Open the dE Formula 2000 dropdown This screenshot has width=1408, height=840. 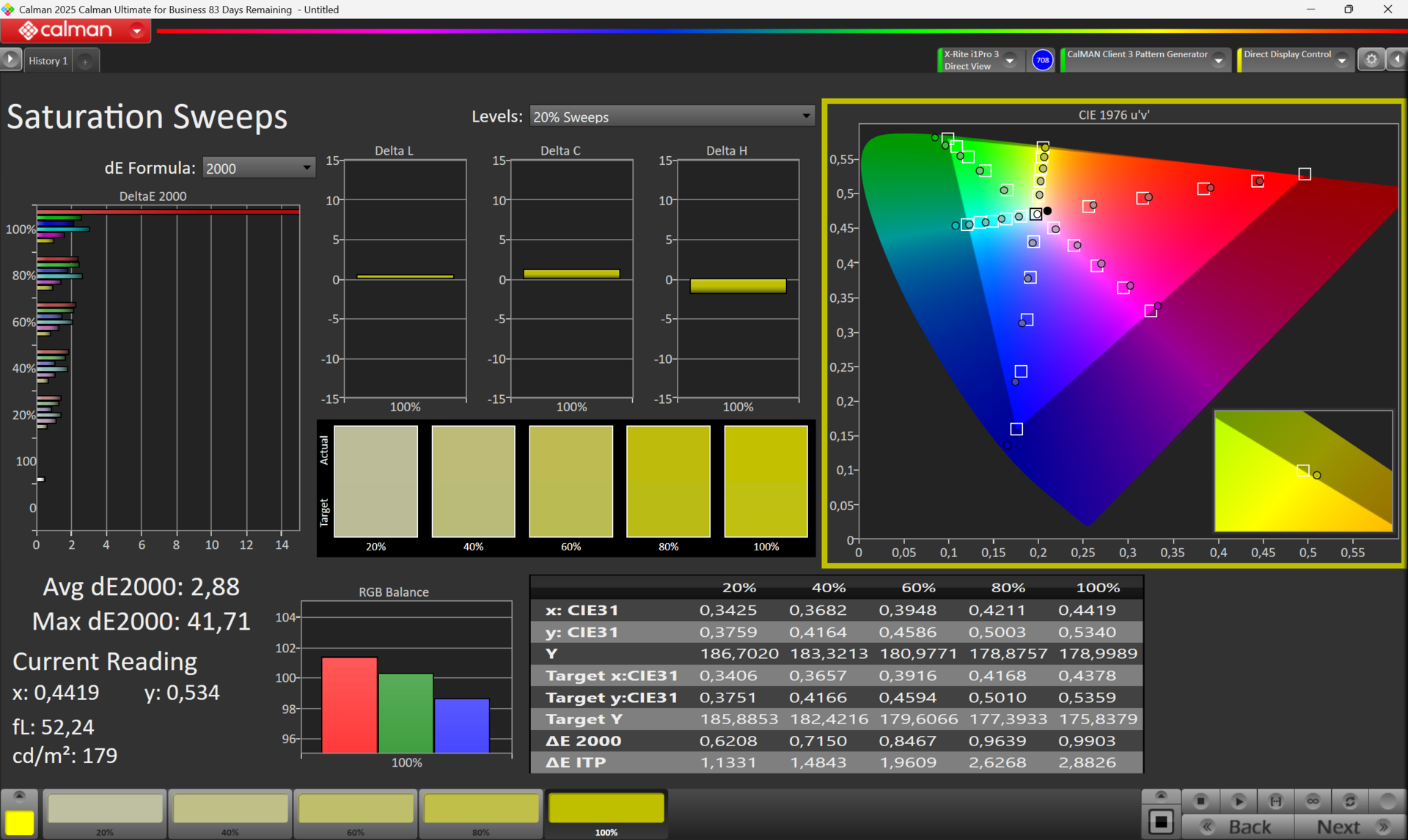pyautogui.click(x=258, y=168)
